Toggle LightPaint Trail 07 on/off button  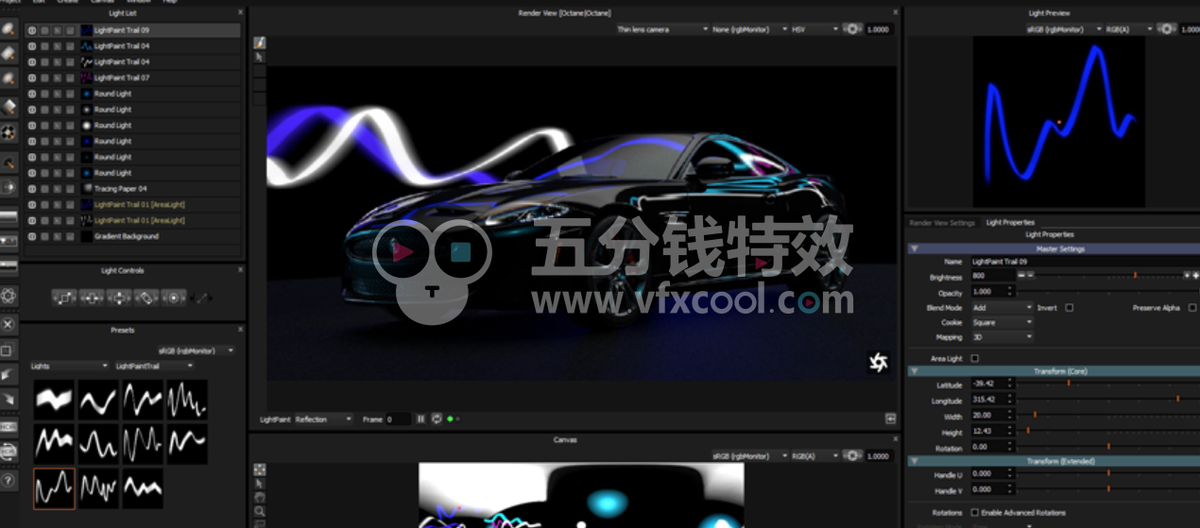click(x=32, y=77)
